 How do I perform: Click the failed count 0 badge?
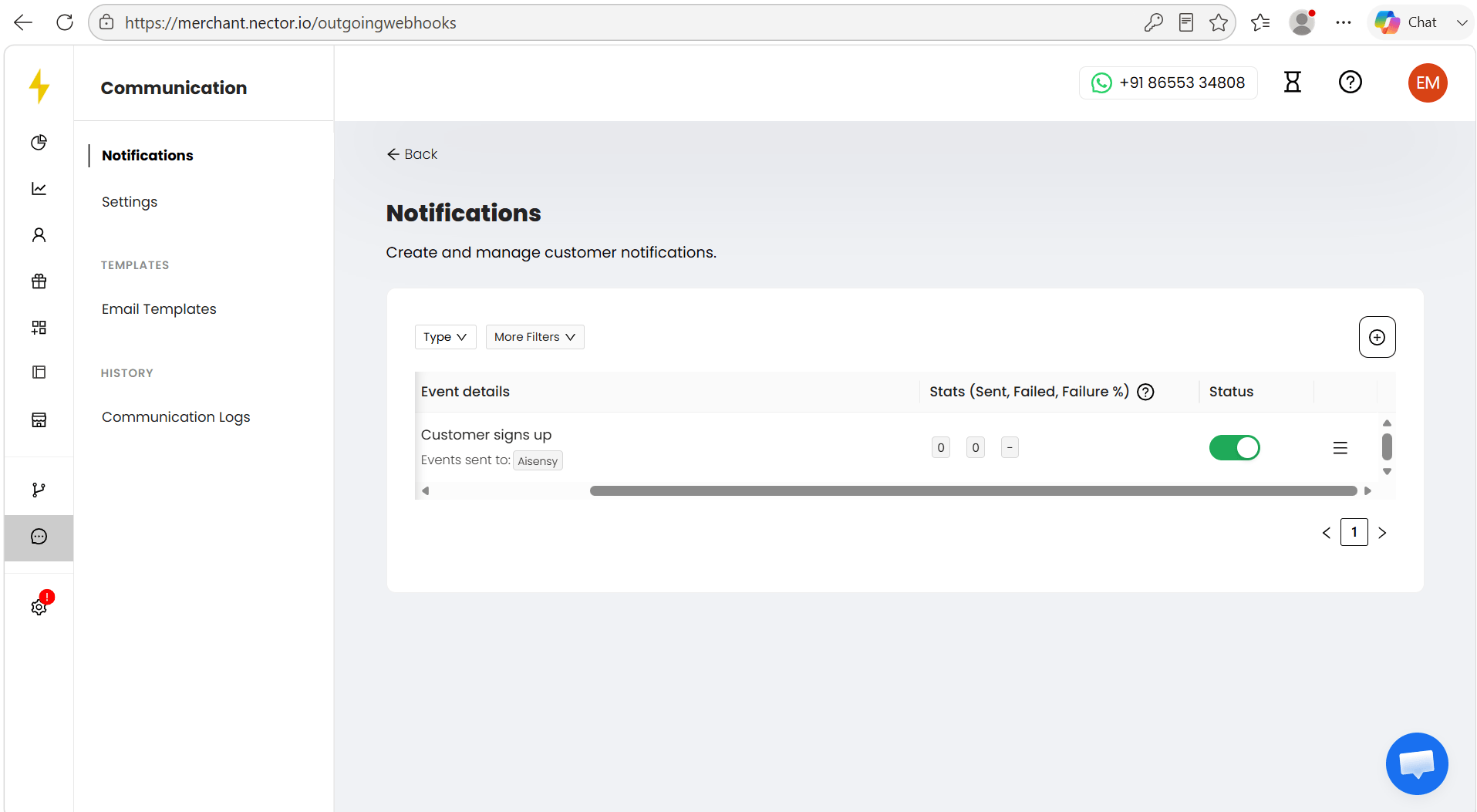click(x=975, y=447)
